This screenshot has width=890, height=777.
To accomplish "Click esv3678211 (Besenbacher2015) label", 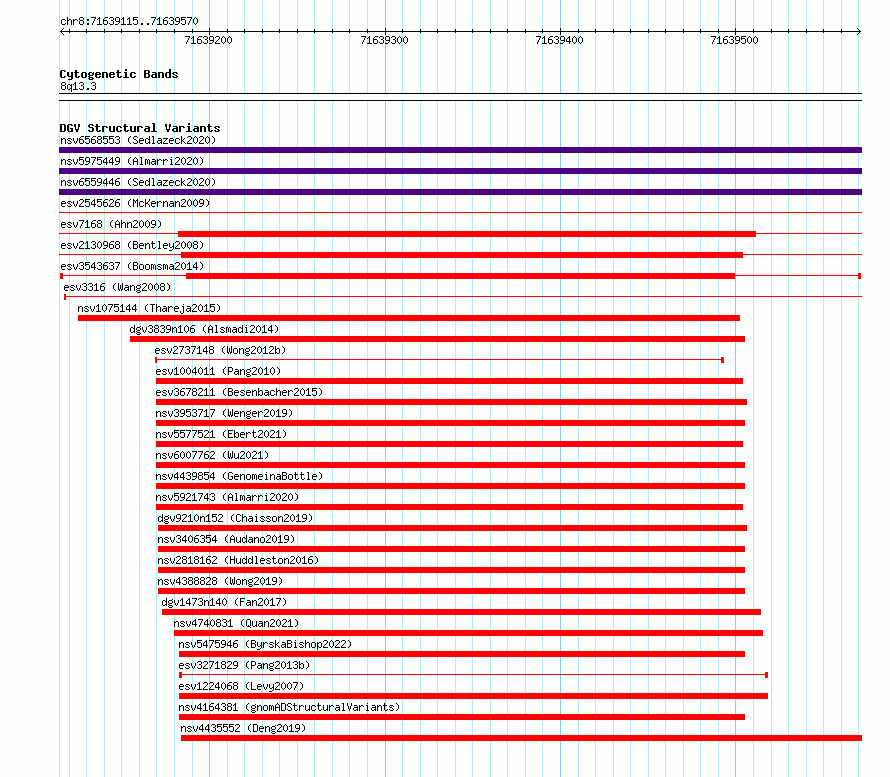I will [x=239, y=392].
